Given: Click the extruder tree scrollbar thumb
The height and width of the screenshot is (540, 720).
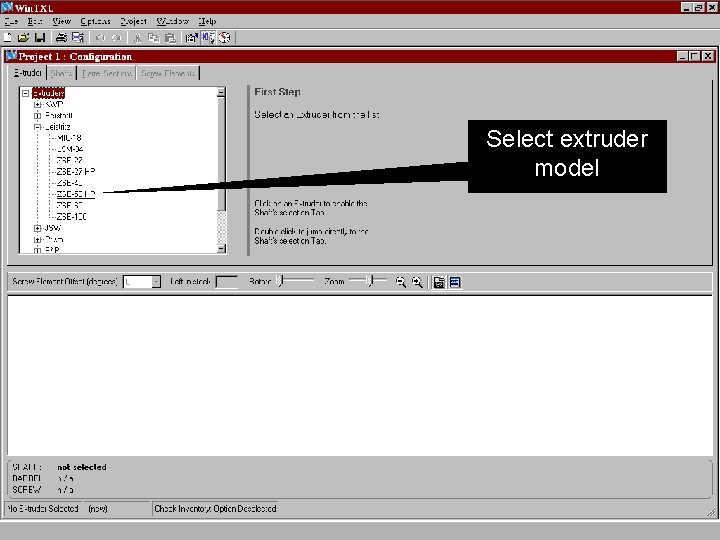Looking at the screenshot, I should coord(221,153).
